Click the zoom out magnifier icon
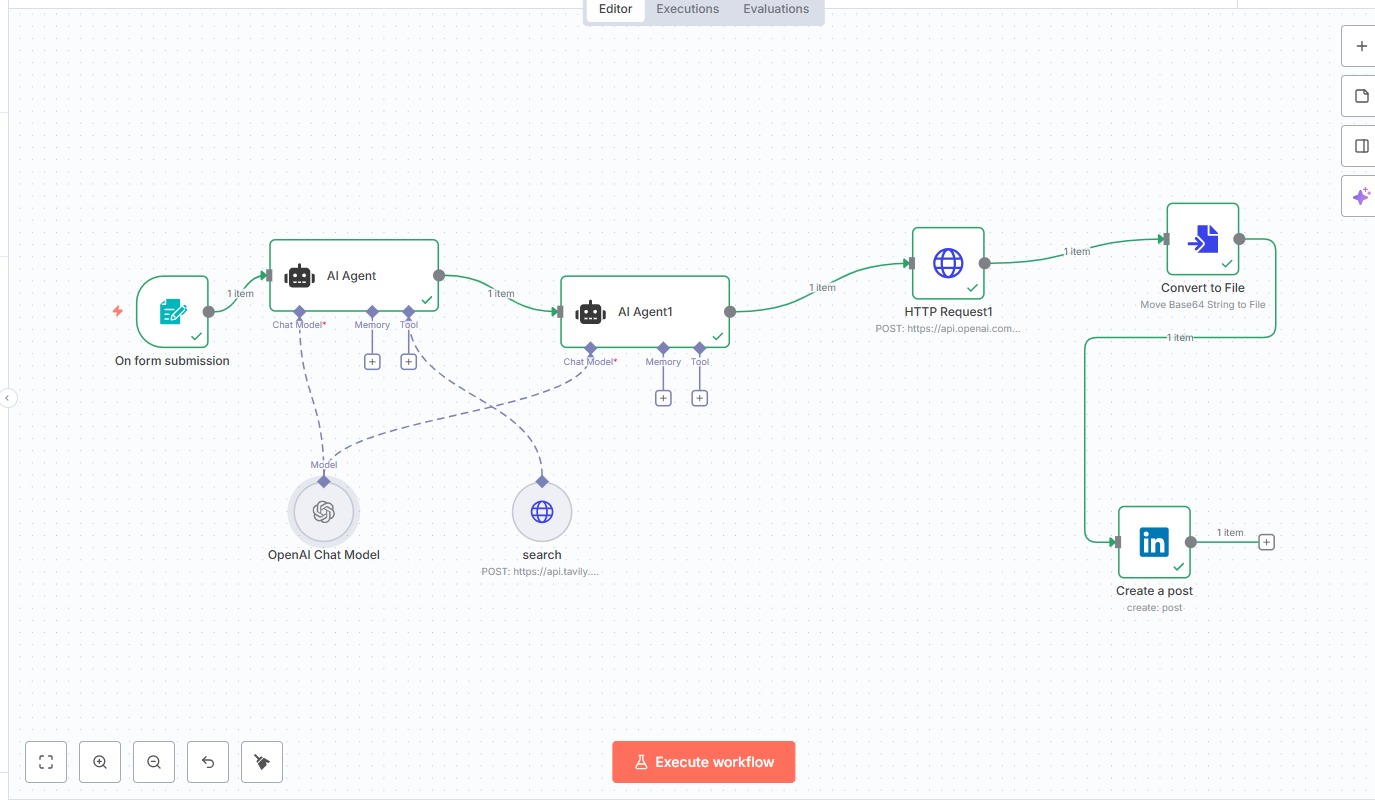 click(x=154, y=762)
